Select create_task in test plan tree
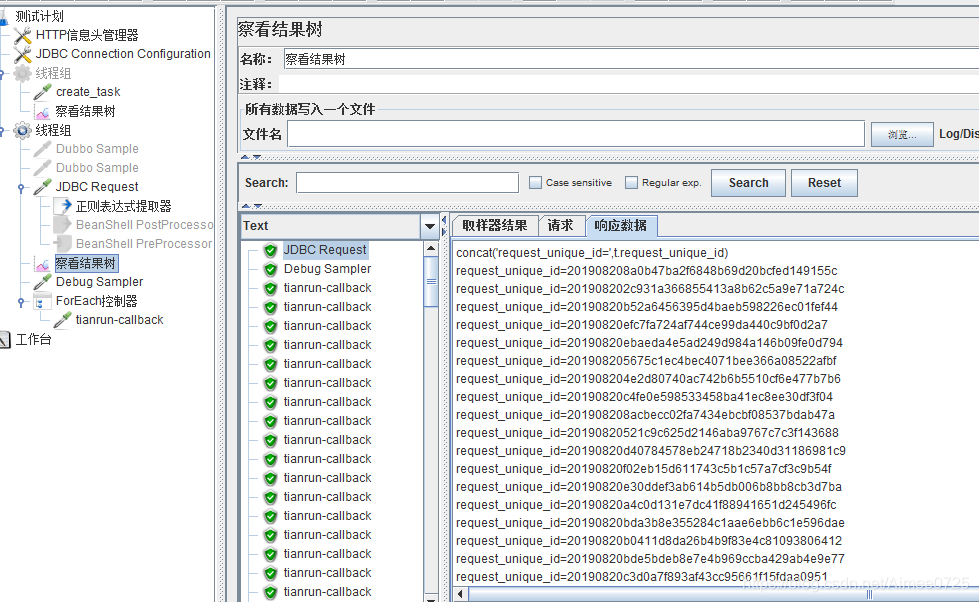979x602 pixels. [88, 92]
